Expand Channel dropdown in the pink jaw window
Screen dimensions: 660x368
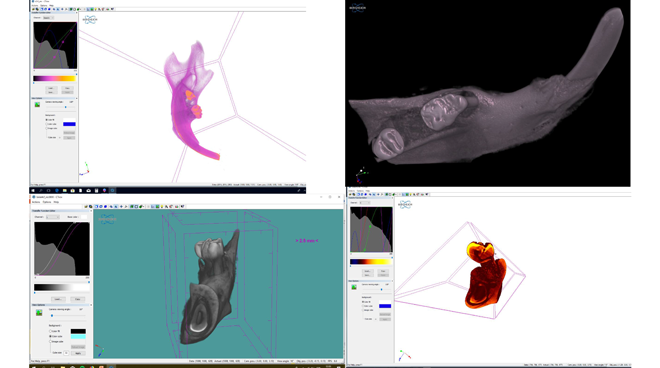[x=48, y=18]
